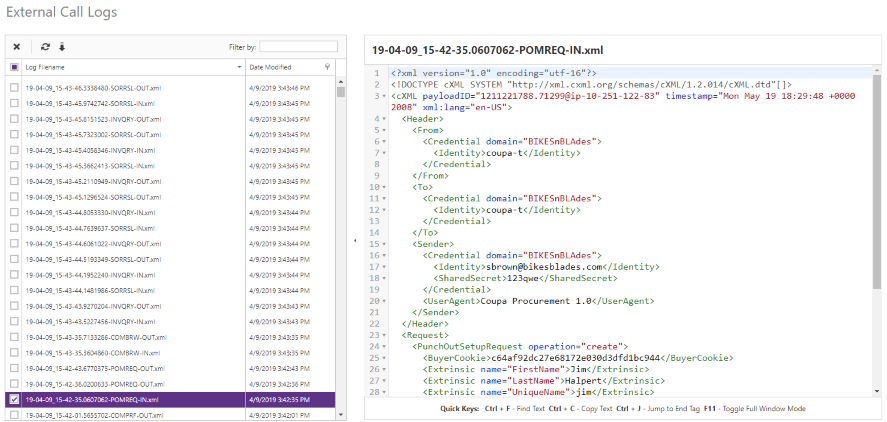This screenshot has height=422, width=887.
Task: Open log 15-43-35.3604860-COMBRW-IN.xml
Action: tap(93, 353)
